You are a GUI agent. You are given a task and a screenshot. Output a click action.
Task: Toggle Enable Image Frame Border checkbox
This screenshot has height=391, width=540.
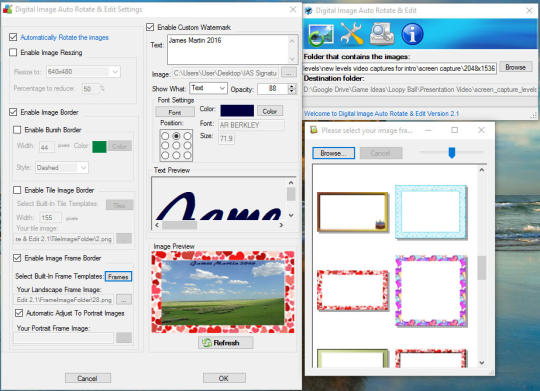tap(17, 258)
